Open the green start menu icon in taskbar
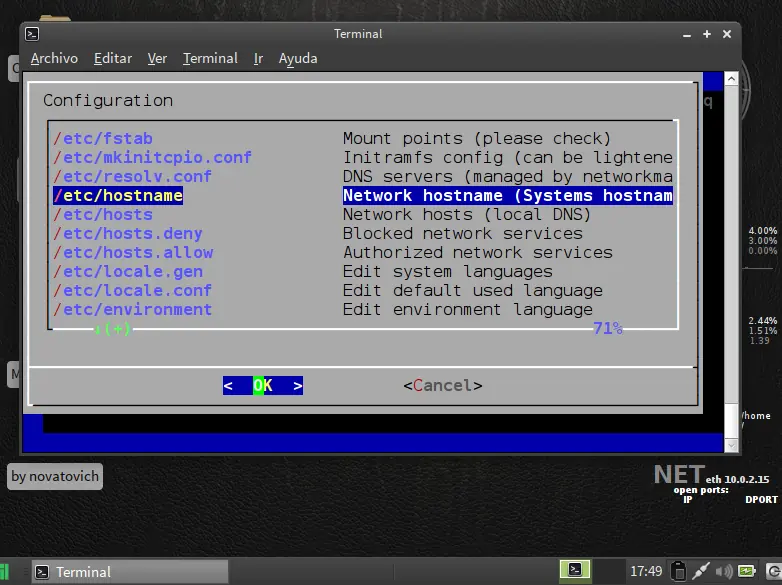This screenshot has width=782, height=585. [7, 572]
